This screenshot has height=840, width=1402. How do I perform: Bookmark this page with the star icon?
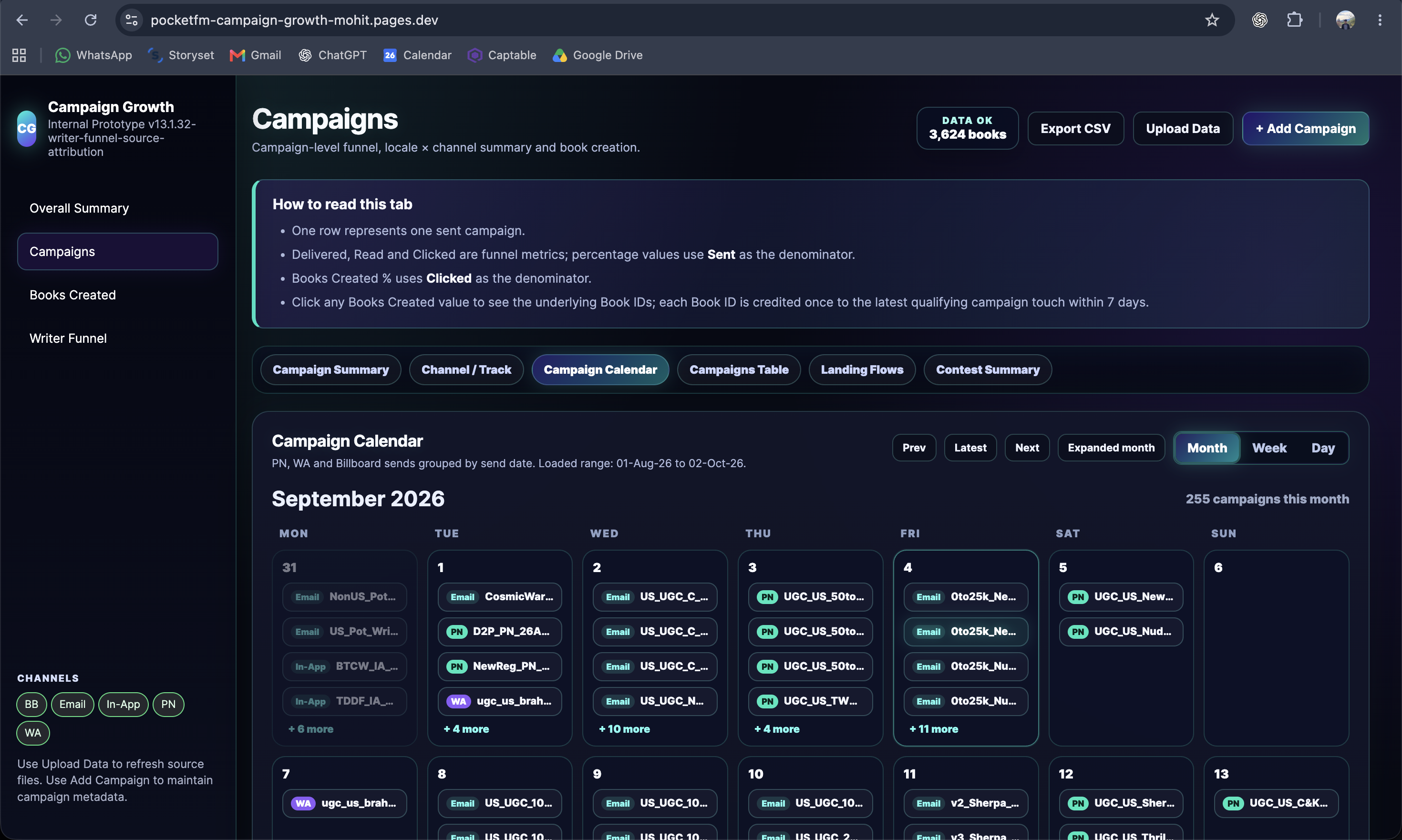coord(1212,20)
